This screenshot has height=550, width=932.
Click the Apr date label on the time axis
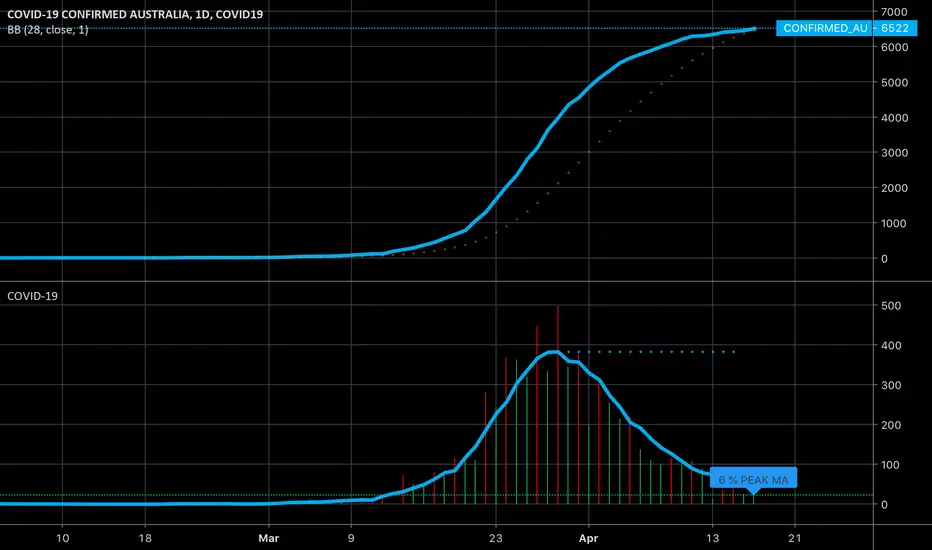[x=588, y=538]
